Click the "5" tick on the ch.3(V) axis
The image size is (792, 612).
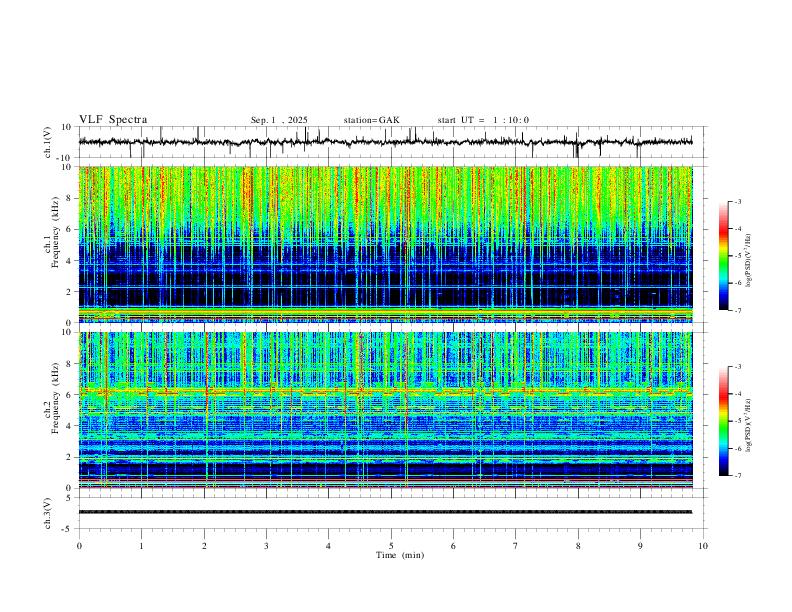69,497
